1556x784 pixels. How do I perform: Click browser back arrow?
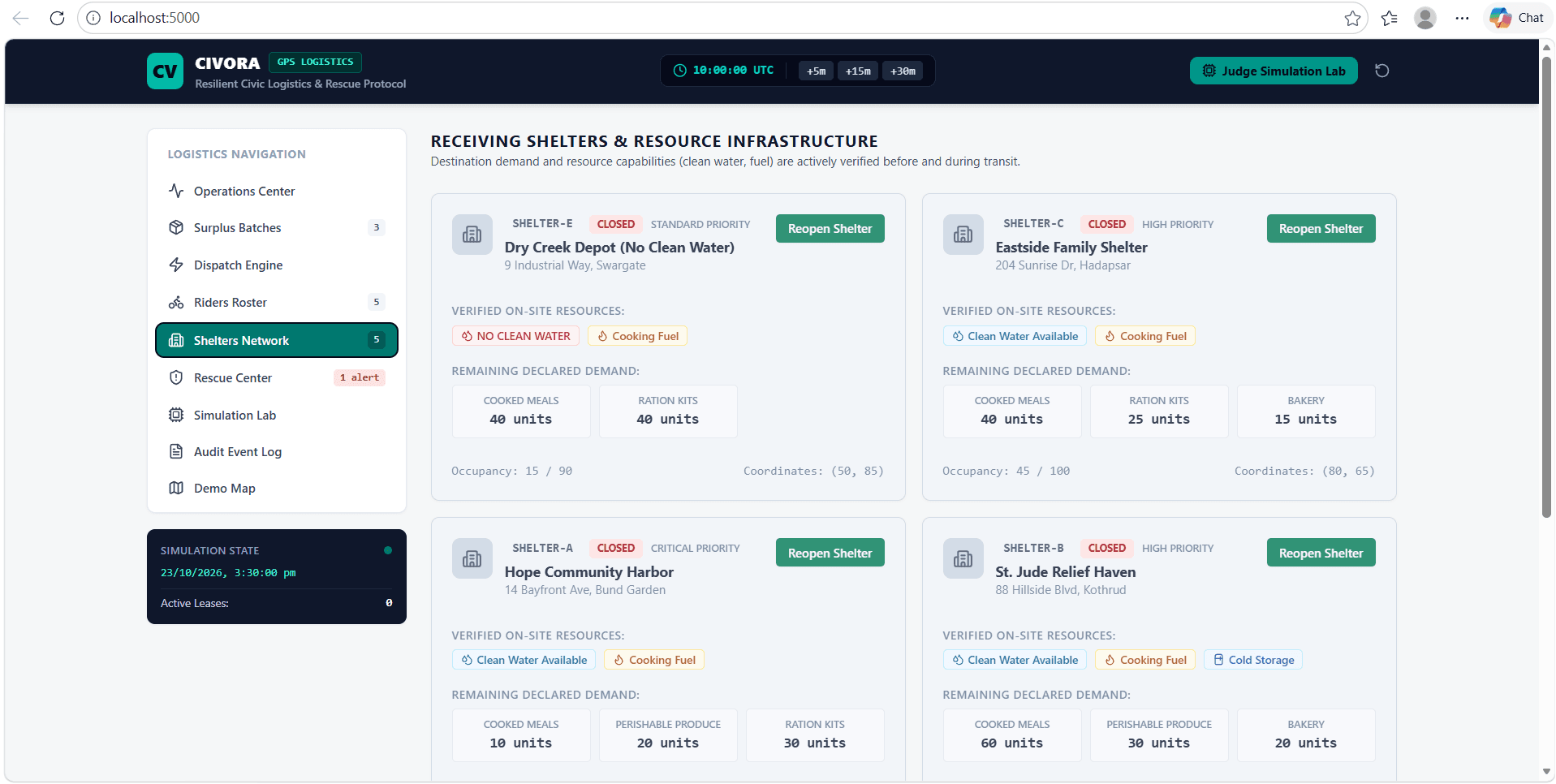click(x=21, y=18)
